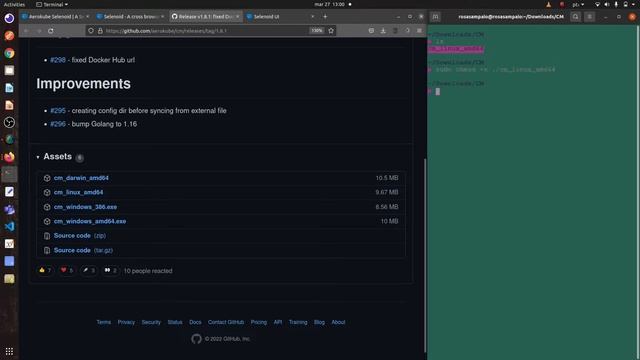Click the browser page vertical scrollbar
Viewport: 640px width, 360px height.
coord(424,255)
